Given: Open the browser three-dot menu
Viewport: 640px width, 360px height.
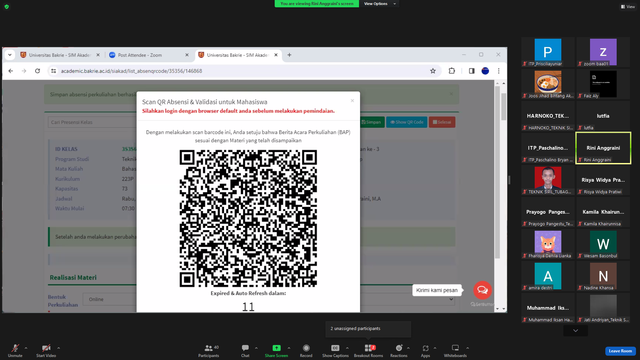Looking at the screenshot, I should point(498,71).
